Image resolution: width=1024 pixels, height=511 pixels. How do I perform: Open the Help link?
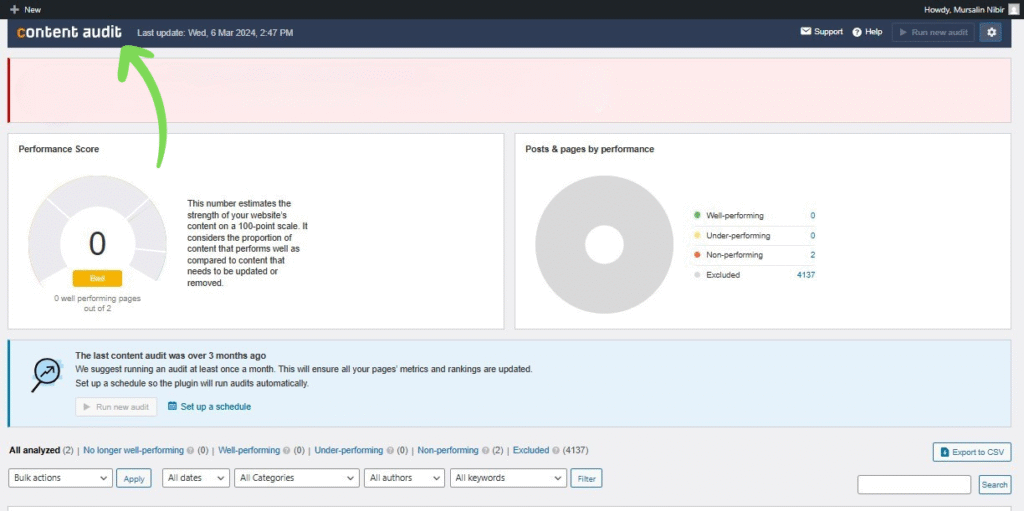click(x=874, y=31)
